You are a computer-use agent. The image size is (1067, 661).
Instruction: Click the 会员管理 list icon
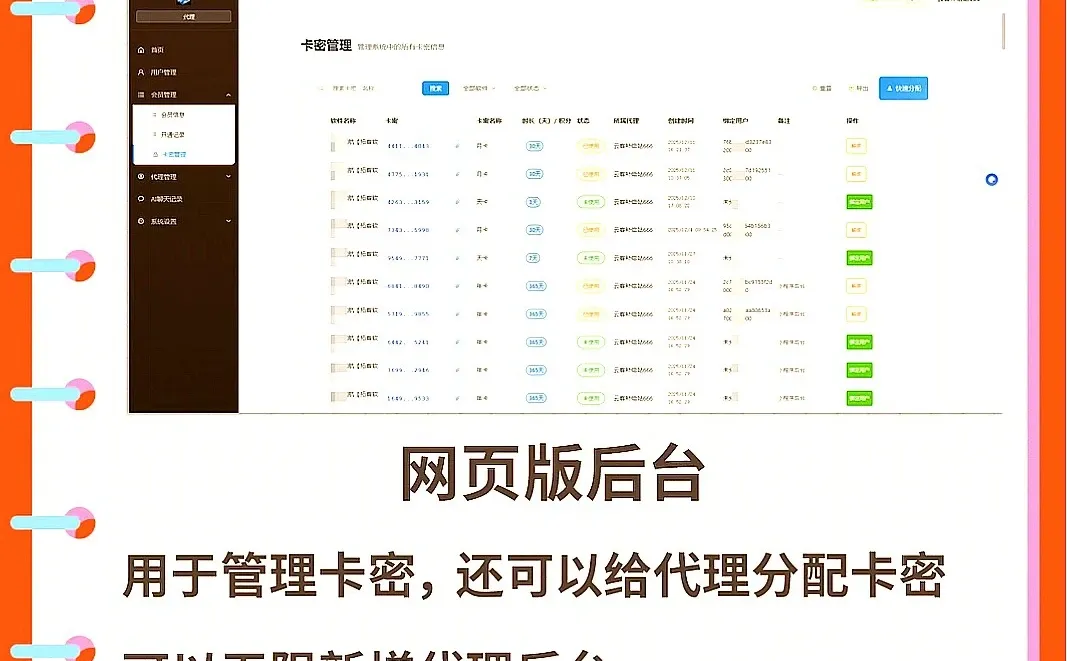coord(142,93)
